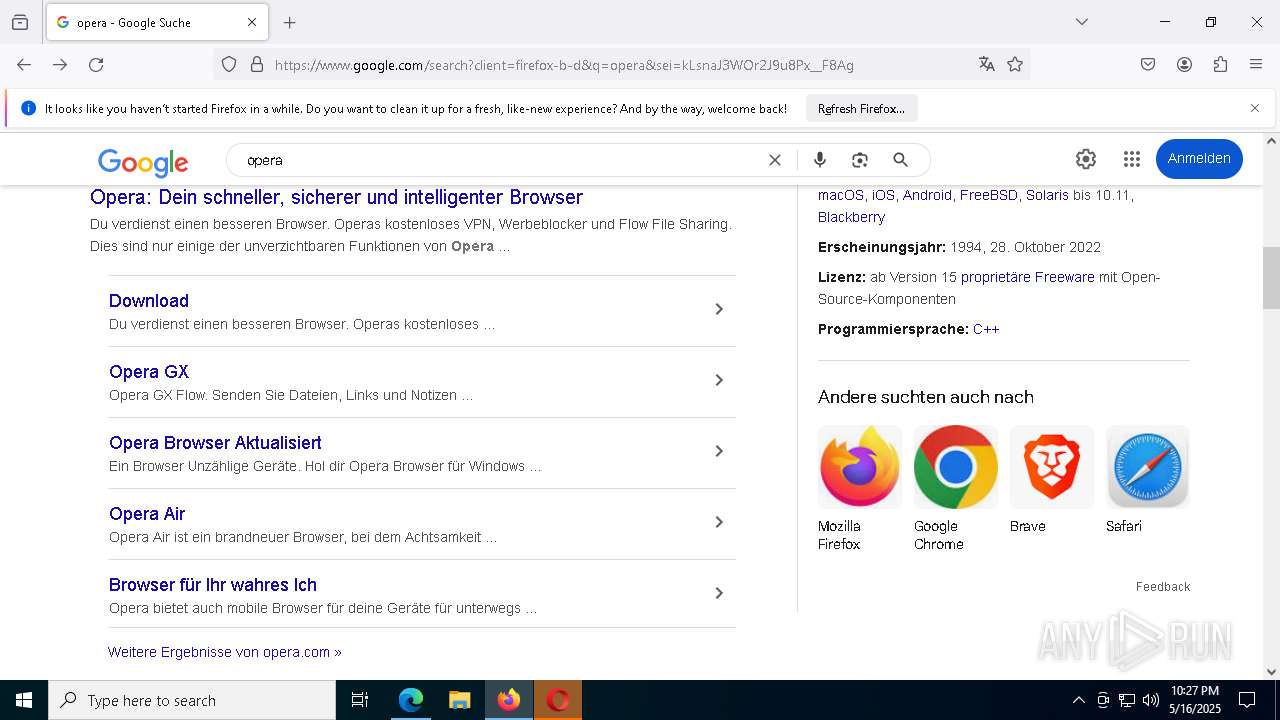The image size is (1280, 720).
Task: Click the Google logo
Action: [143, 161]
